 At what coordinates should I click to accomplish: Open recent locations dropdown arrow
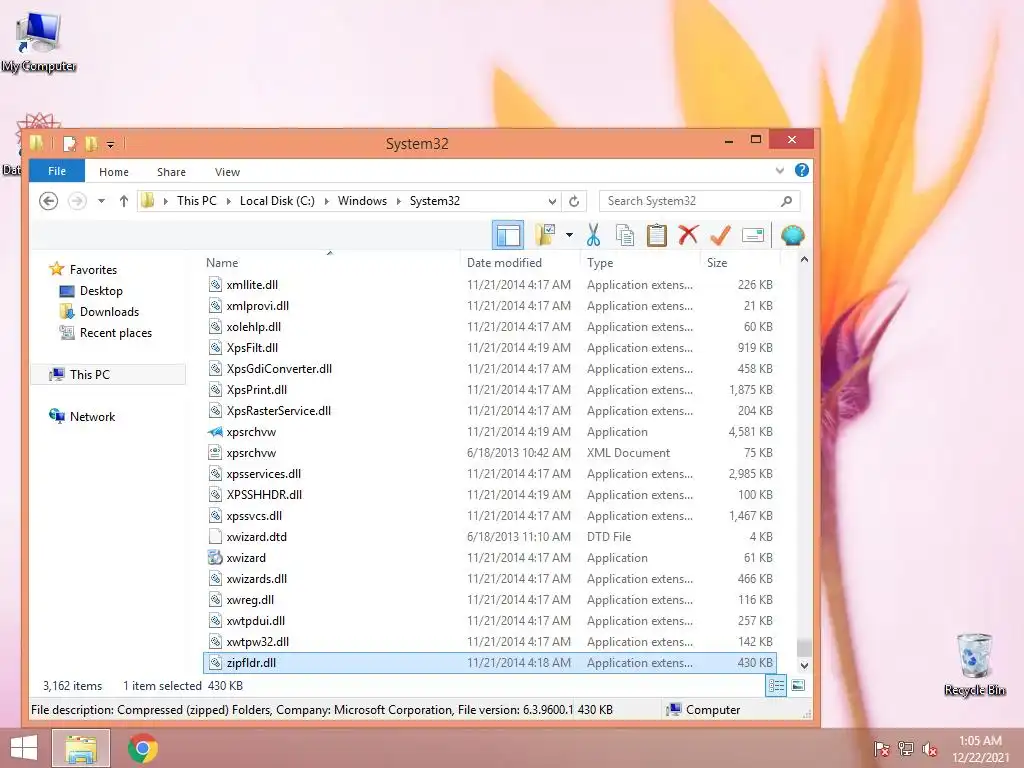tap(101, 200)
